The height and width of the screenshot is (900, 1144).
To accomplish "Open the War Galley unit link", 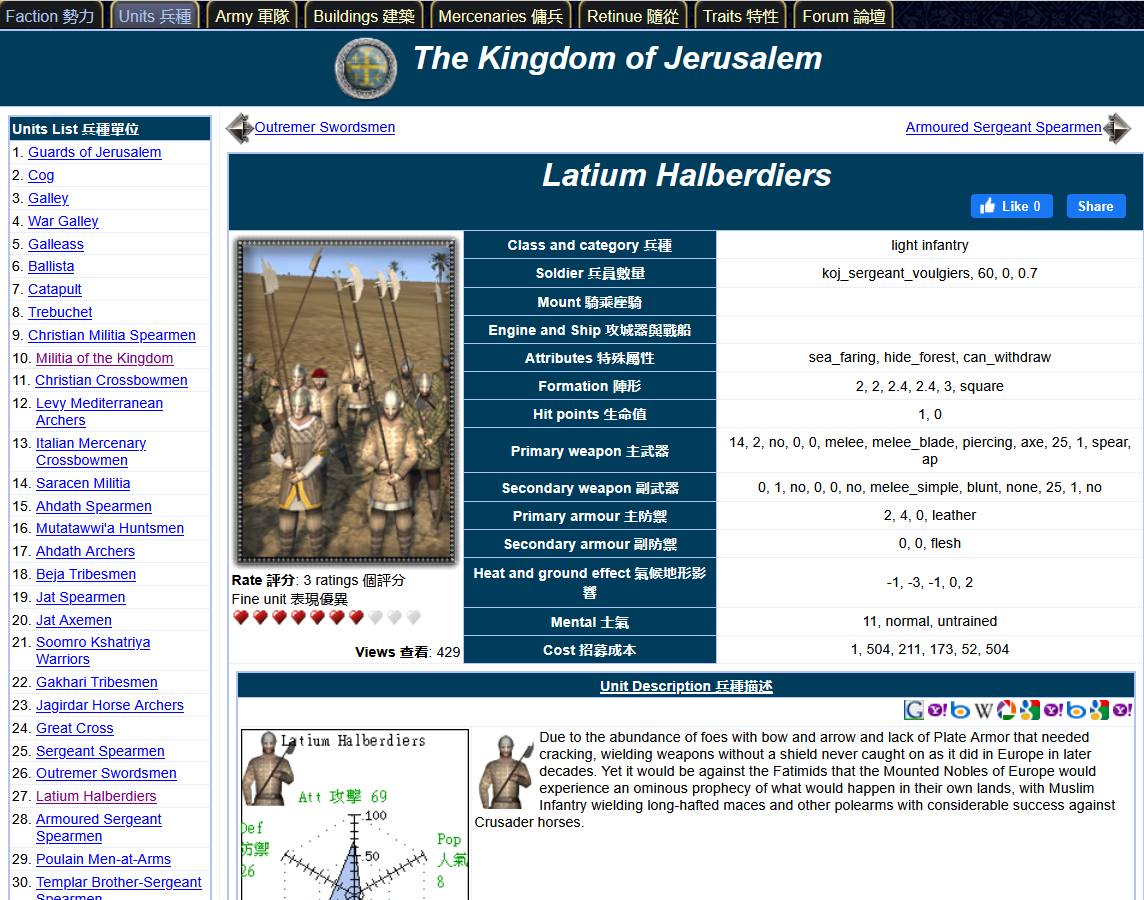I will [x=63, y=221].
